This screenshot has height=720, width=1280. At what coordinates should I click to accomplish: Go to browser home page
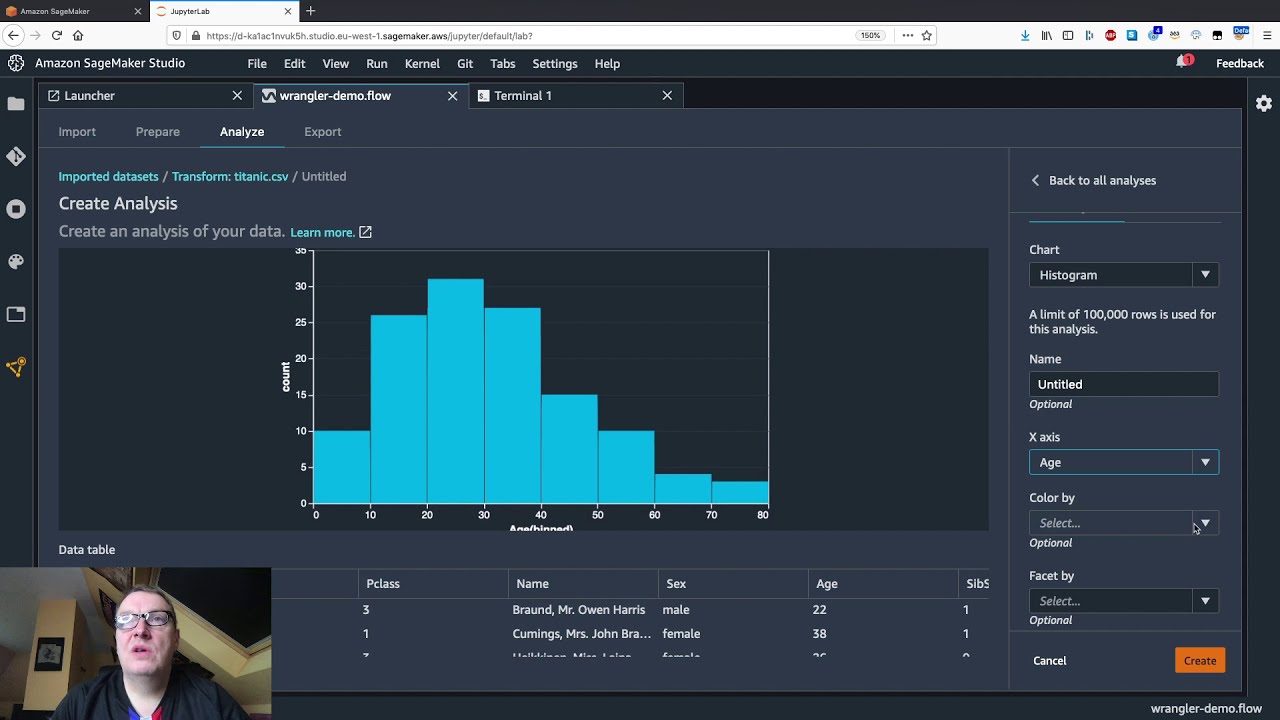pyautogui.click(x=78, y=35)
